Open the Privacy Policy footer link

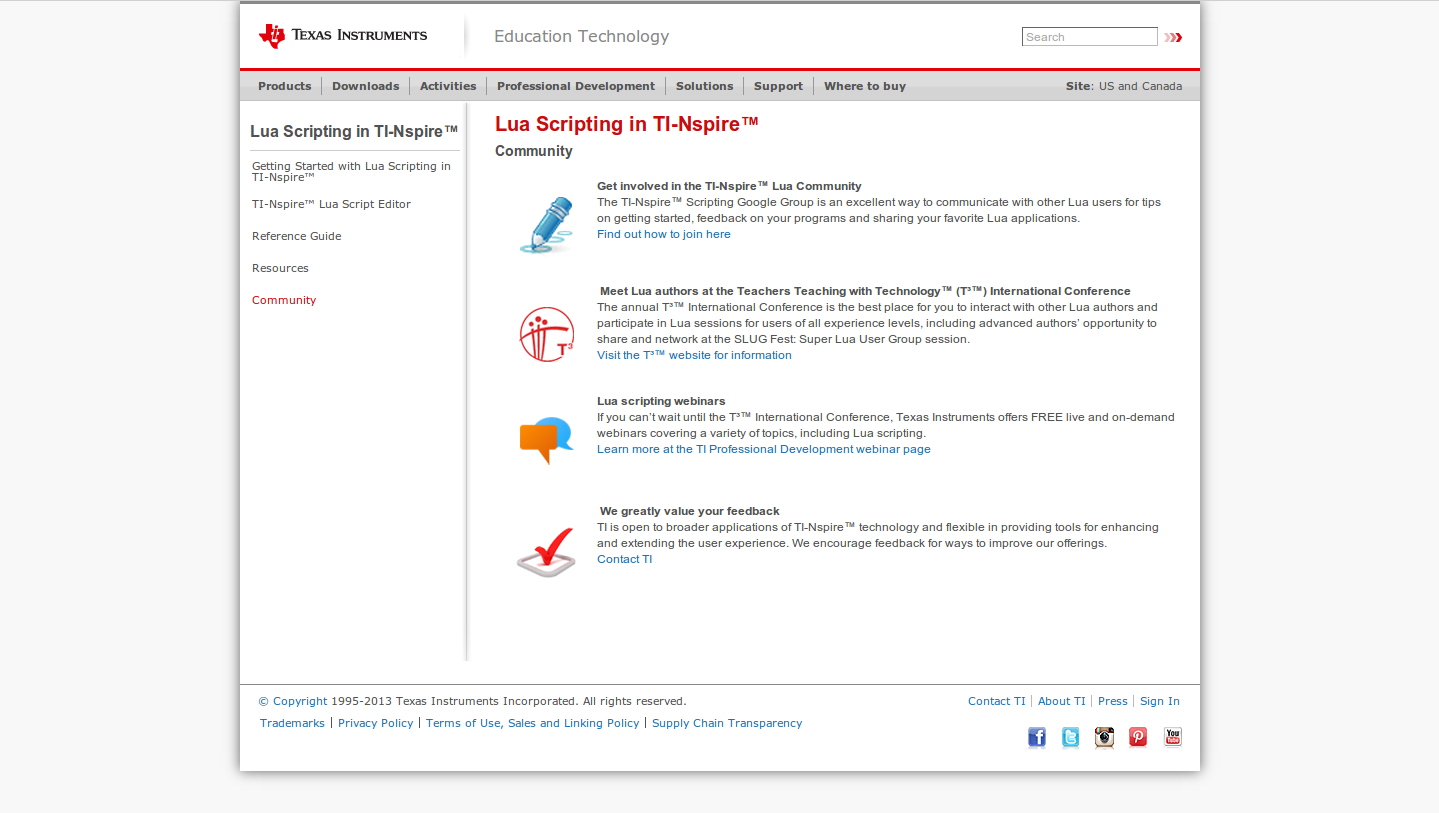[x=375, y=723]
